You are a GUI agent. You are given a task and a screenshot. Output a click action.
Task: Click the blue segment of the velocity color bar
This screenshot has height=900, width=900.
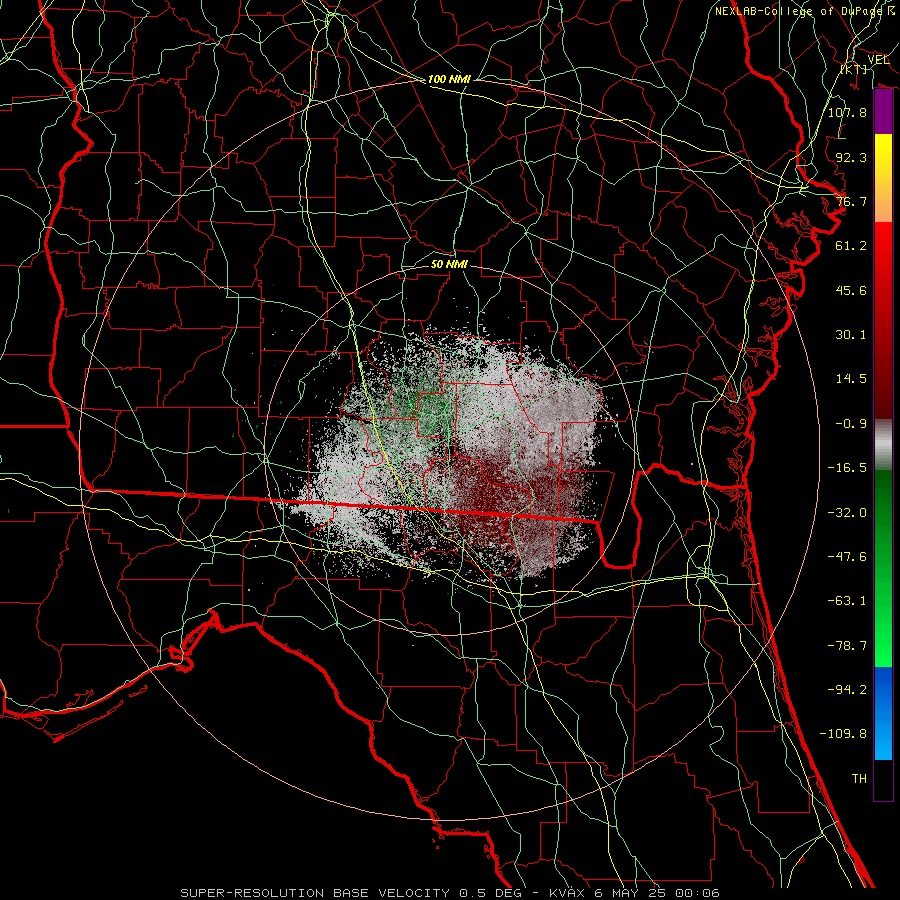(883, 713)
